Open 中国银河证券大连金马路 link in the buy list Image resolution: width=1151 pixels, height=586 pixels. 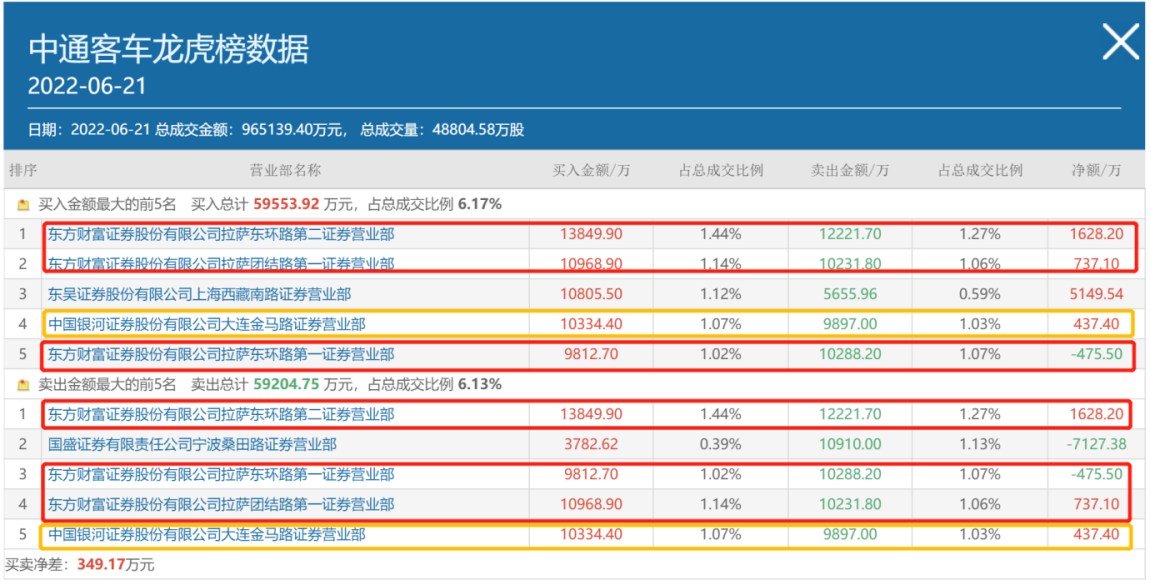click(x=207, y=324)
